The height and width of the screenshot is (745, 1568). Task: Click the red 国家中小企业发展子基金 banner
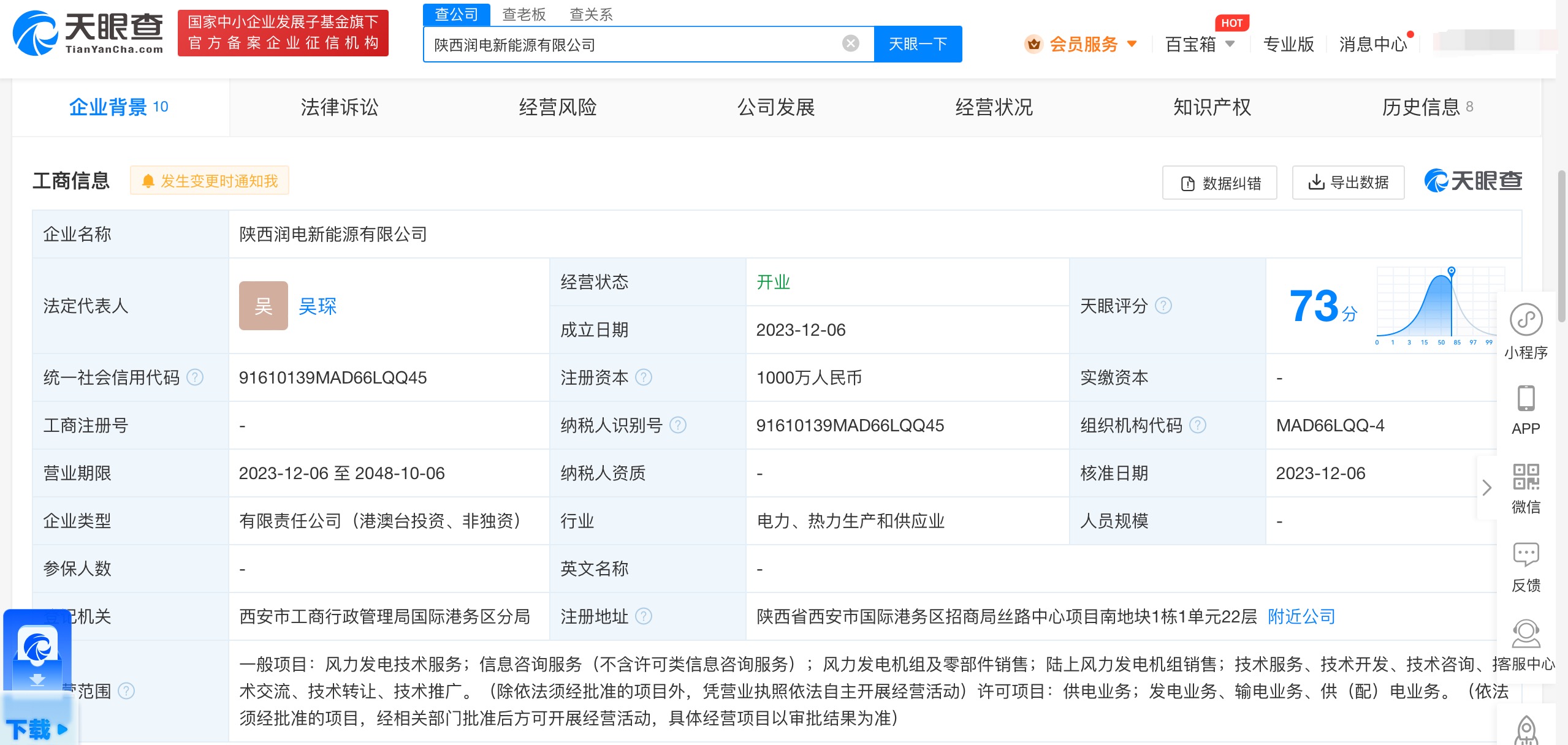pyautogui.click(x=283, y=33)
